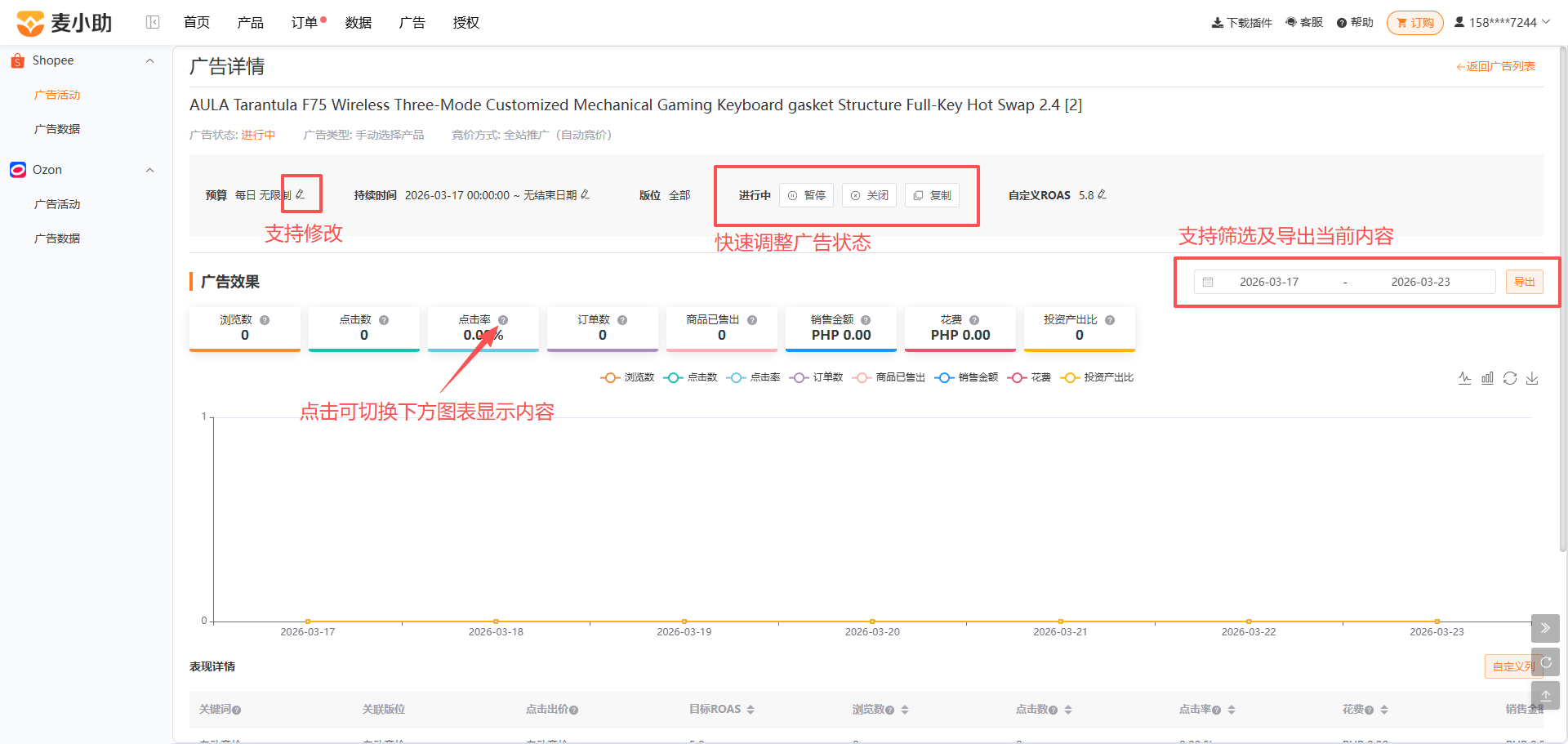Open Shopee 广告数据 in sidebar
Image resolution: width=1568 pixels, height=744 pixels.
57,129
